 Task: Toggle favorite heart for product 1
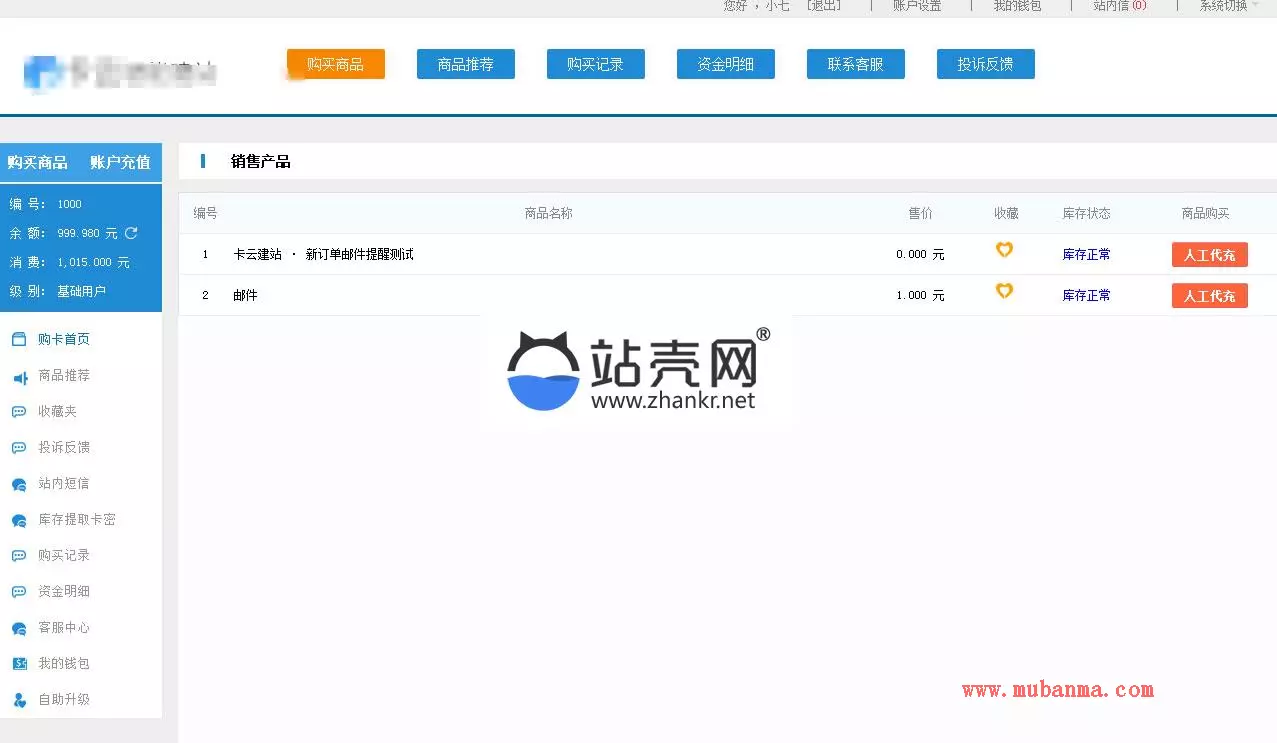[1004, 250]
